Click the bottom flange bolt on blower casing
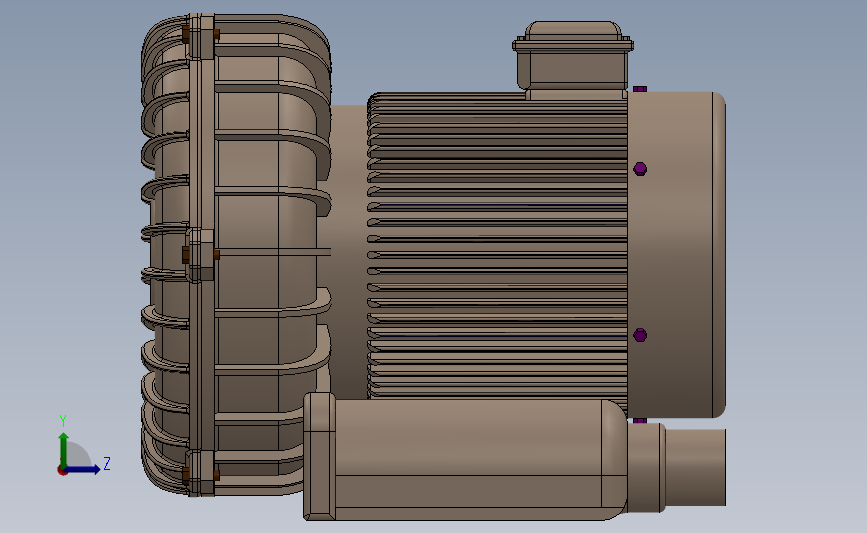 tap(200, 473)
